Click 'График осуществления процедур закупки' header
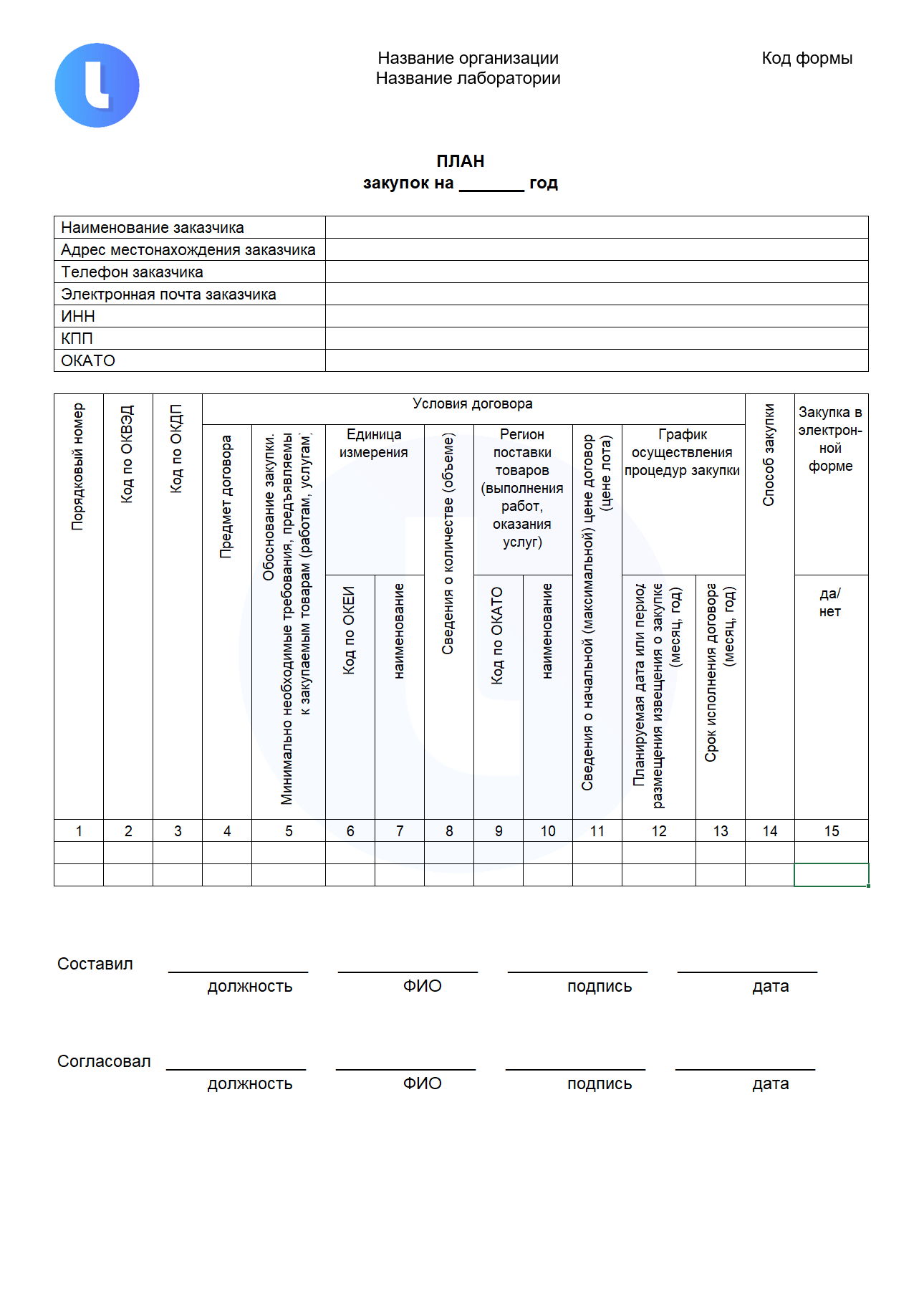This screenshot has height=1307, width=924. [x=683, y=499]
